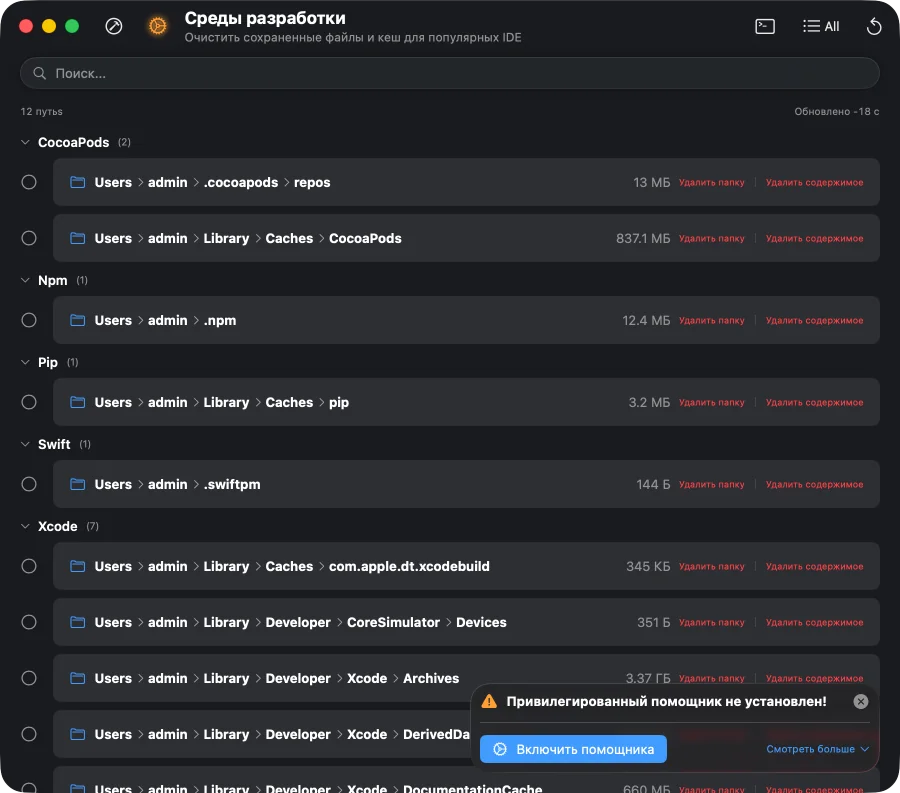Click the CocoaPods breadcrumb in Caches path

[365, 238]
